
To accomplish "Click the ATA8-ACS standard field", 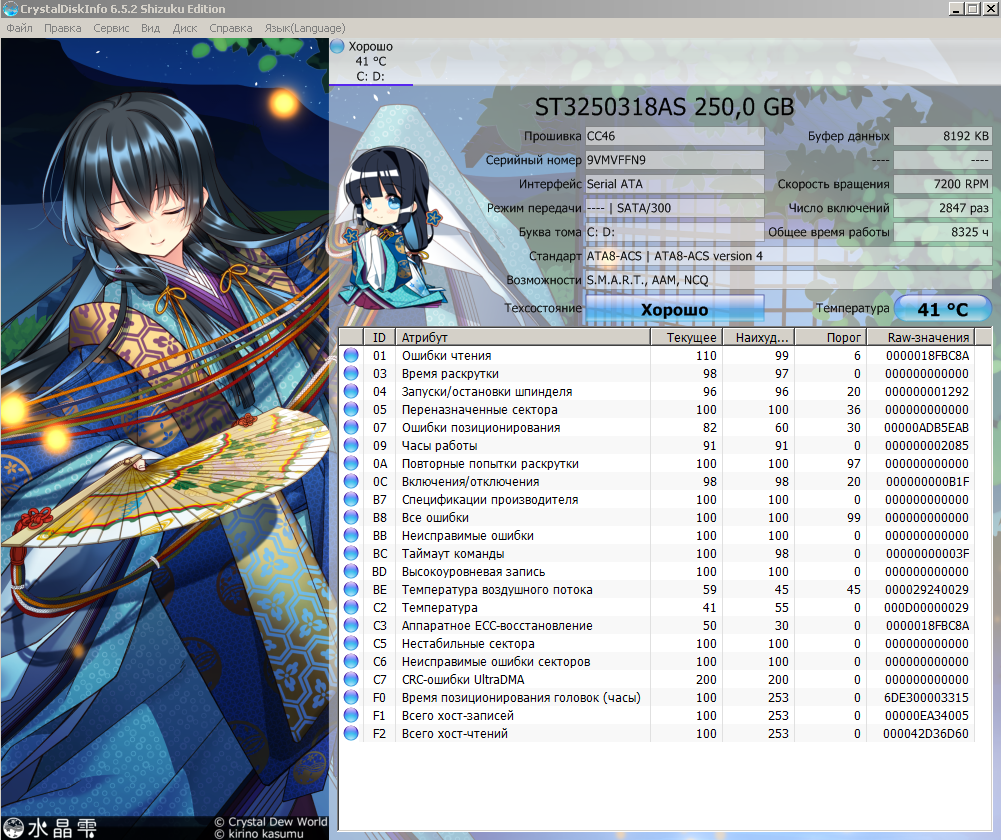I will (788, 256).
